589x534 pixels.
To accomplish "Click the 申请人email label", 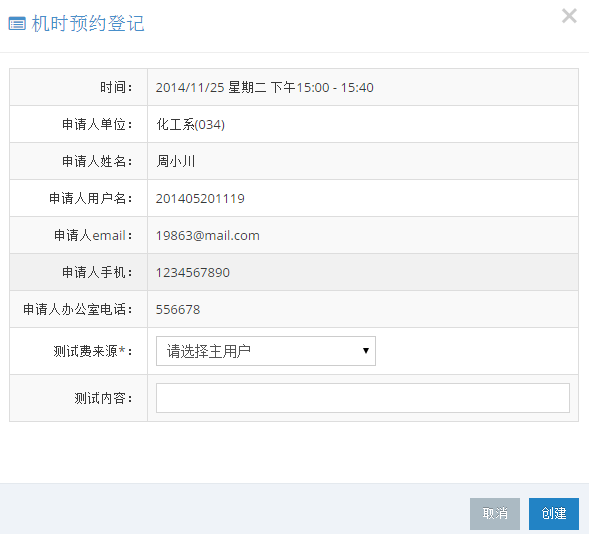I will point(93,235).
